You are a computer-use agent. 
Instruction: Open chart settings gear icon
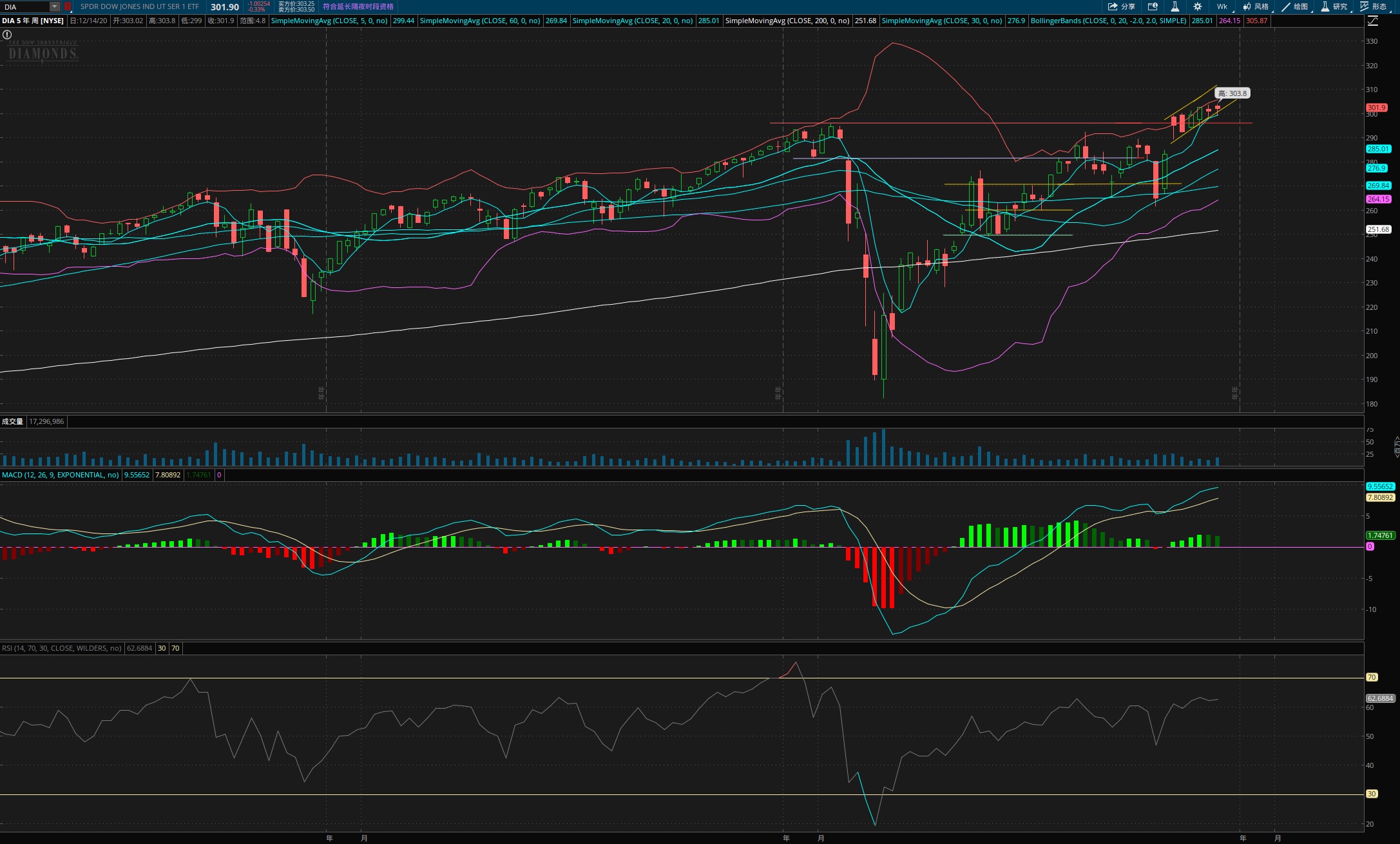point(1198,6)
